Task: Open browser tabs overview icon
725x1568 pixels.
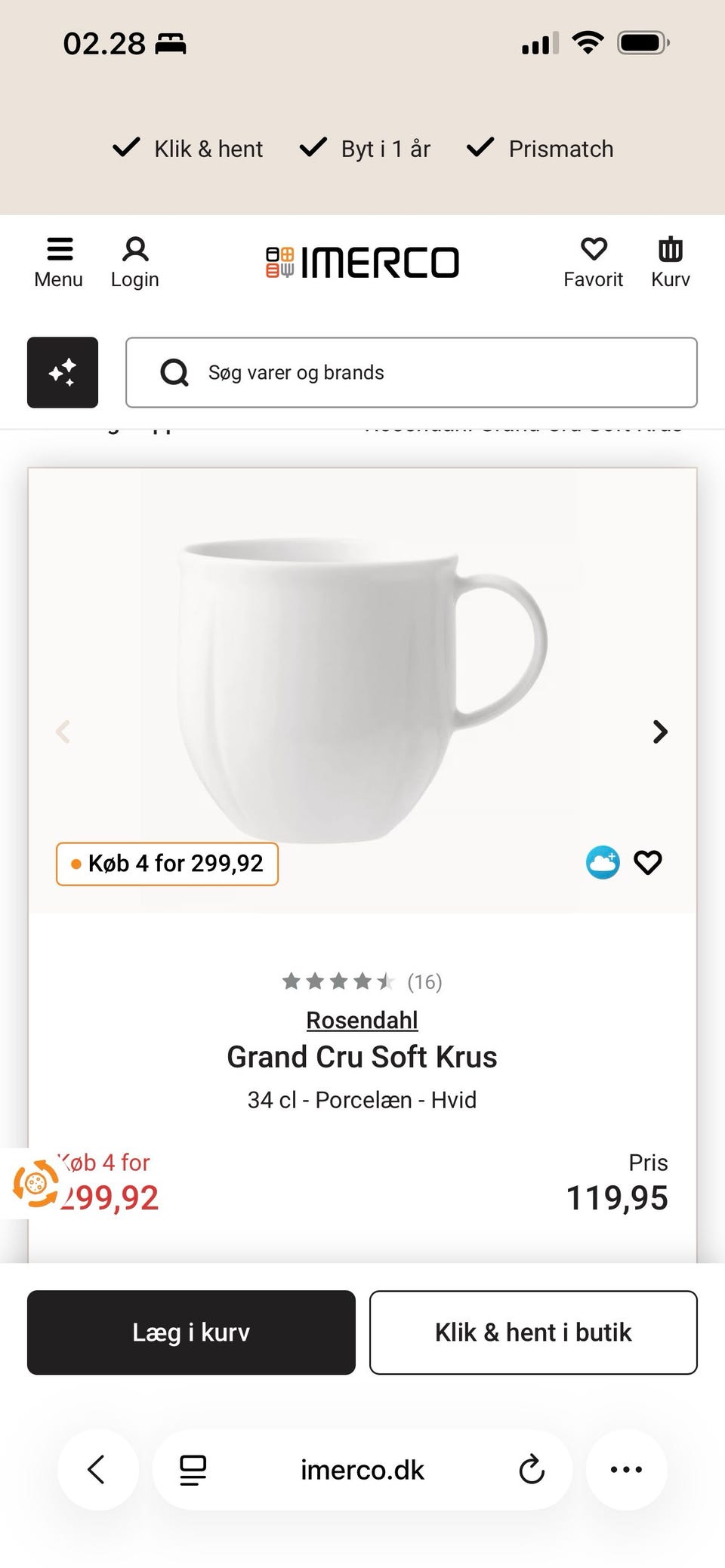Action: point(193,1469)
